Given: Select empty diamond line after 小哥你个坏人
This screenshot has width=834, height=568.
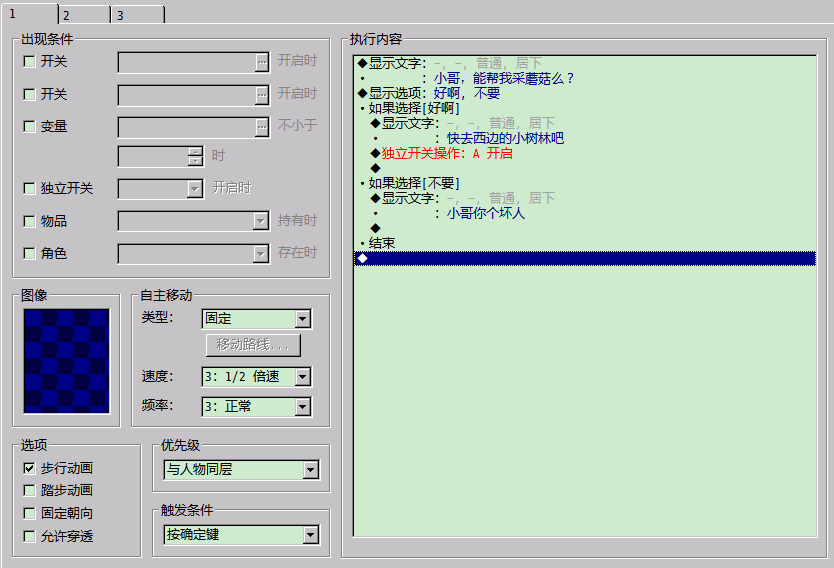Looking at the screenshot, I should [585, 228].
